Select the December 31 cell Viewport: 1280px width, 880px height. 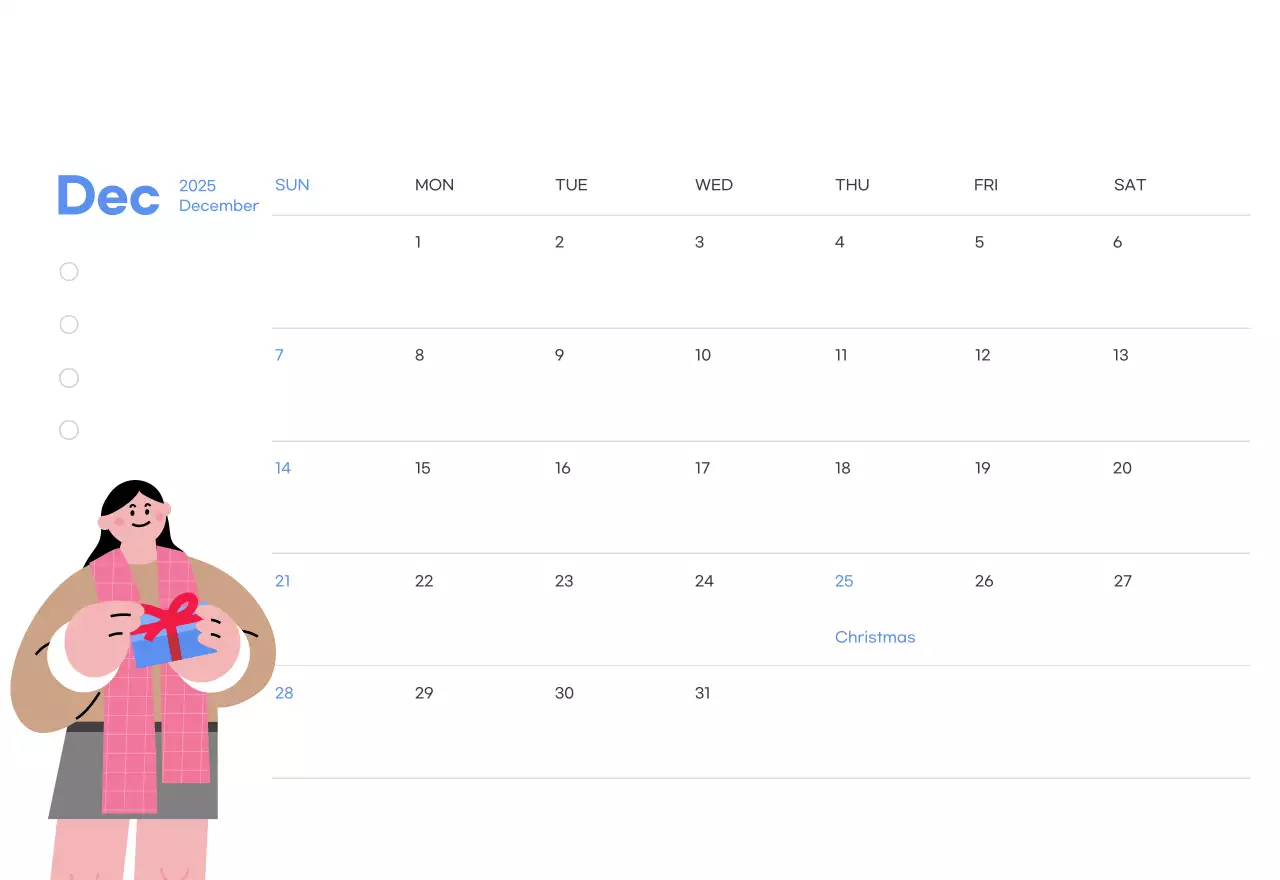(703, 693)
